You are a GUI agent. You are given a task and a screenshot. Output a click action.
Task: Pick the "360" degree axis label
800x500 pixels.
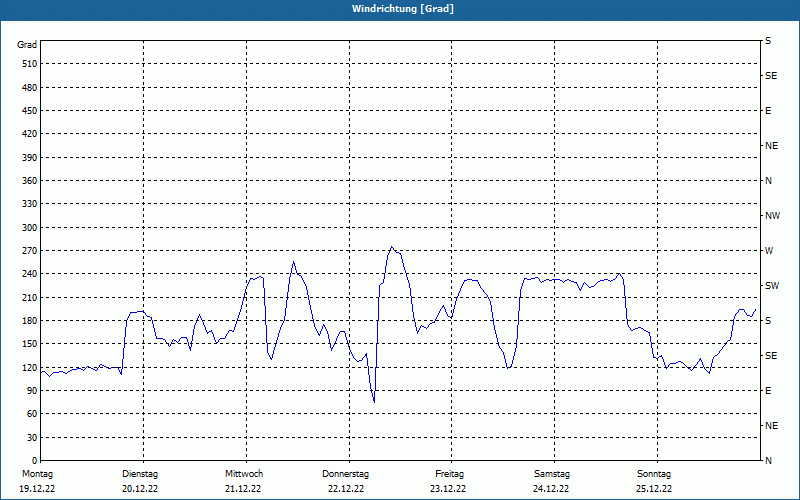(30, 181)
